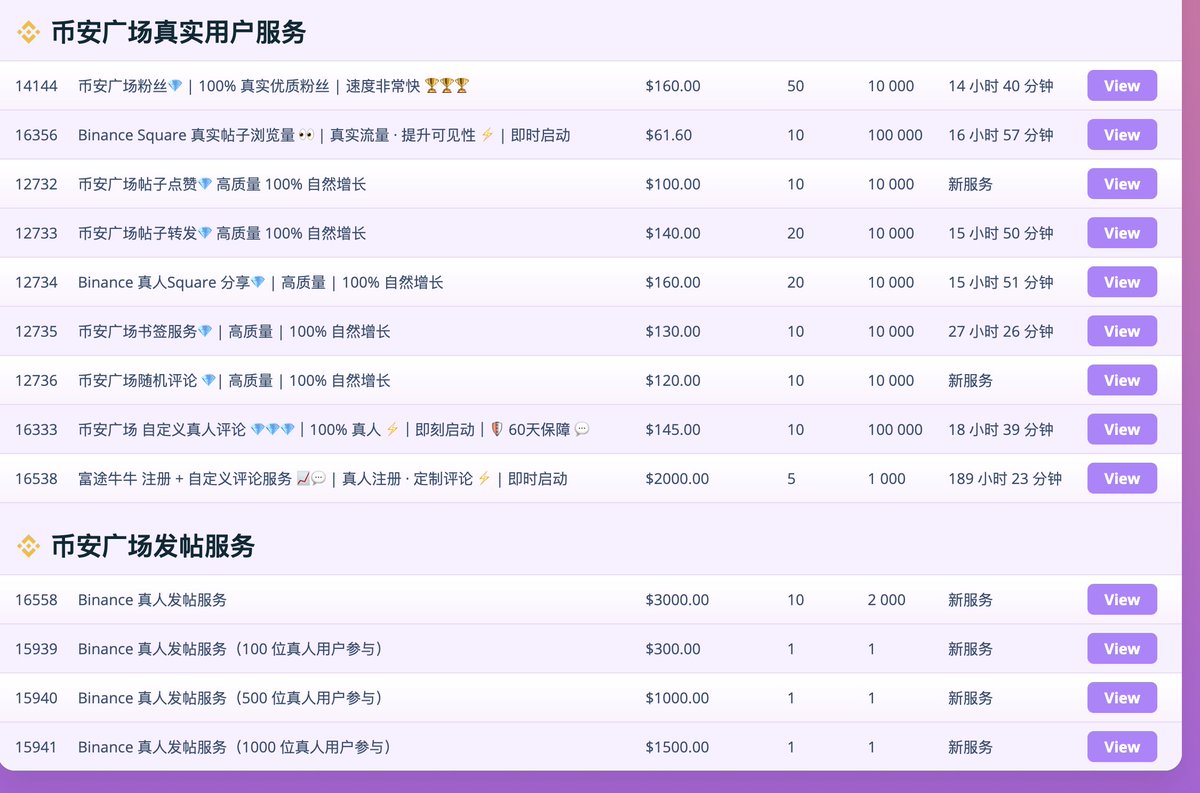
Task: Click maximum value 1 000 in row 16538
Action: (x=887, y=478)
